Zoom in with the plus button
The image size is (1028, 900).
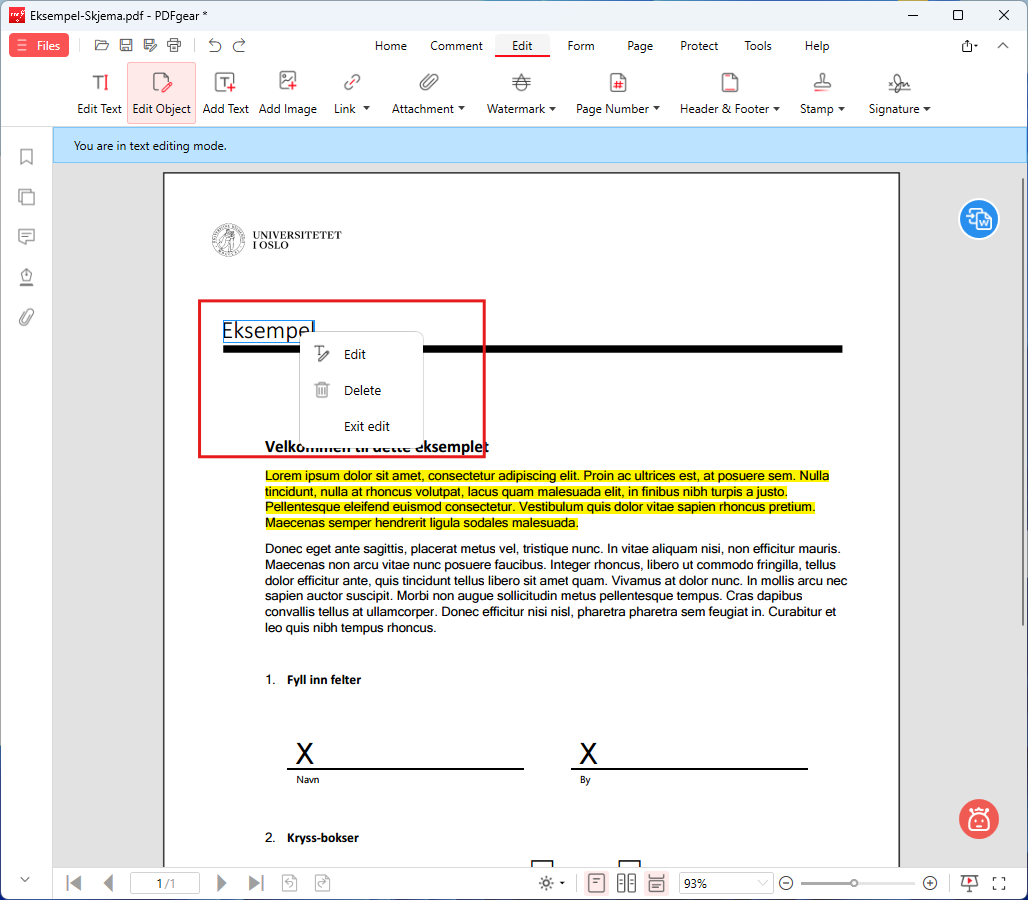930,884
